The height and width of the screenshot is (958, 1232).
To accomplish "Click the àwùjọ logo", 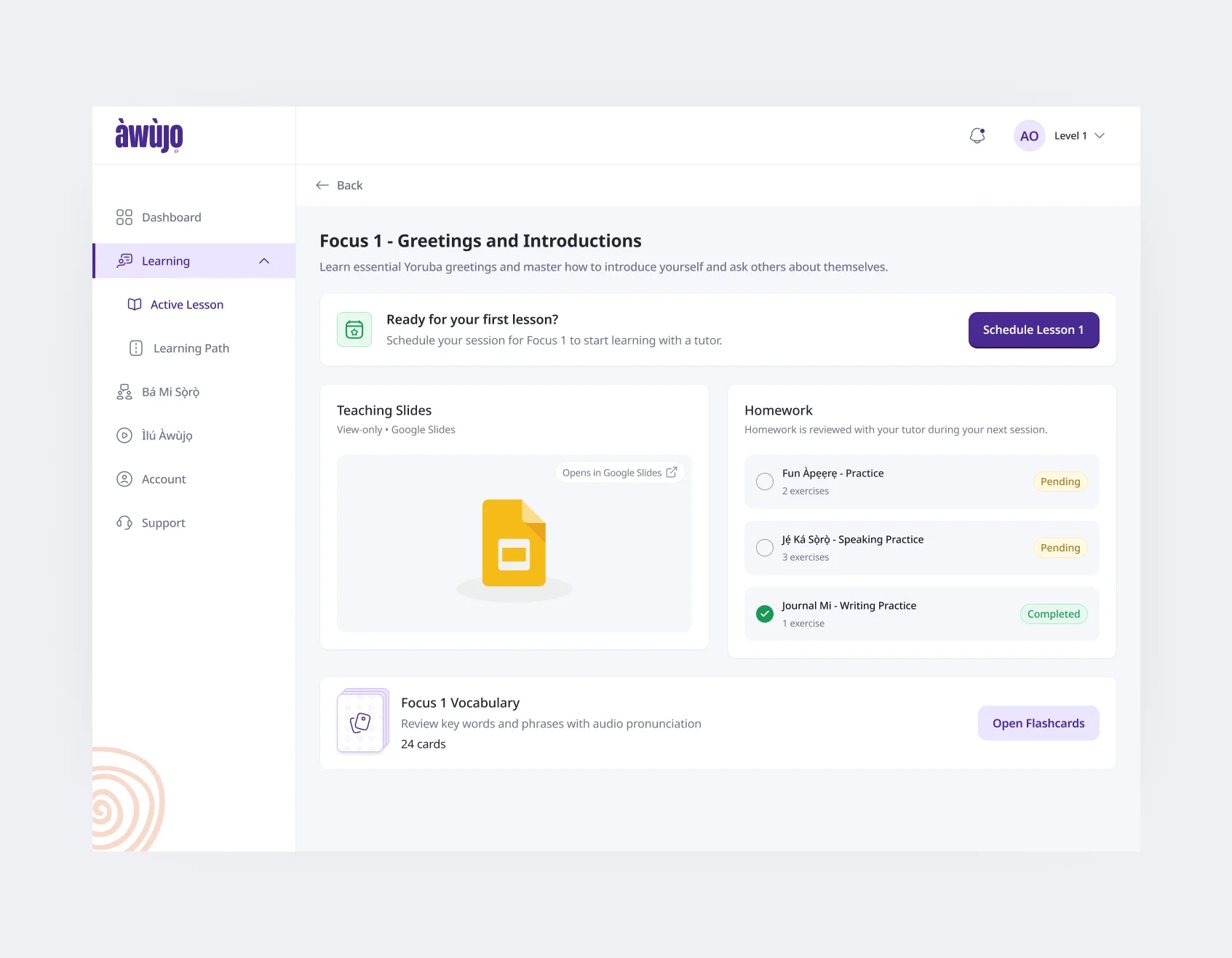I will 149,135.
